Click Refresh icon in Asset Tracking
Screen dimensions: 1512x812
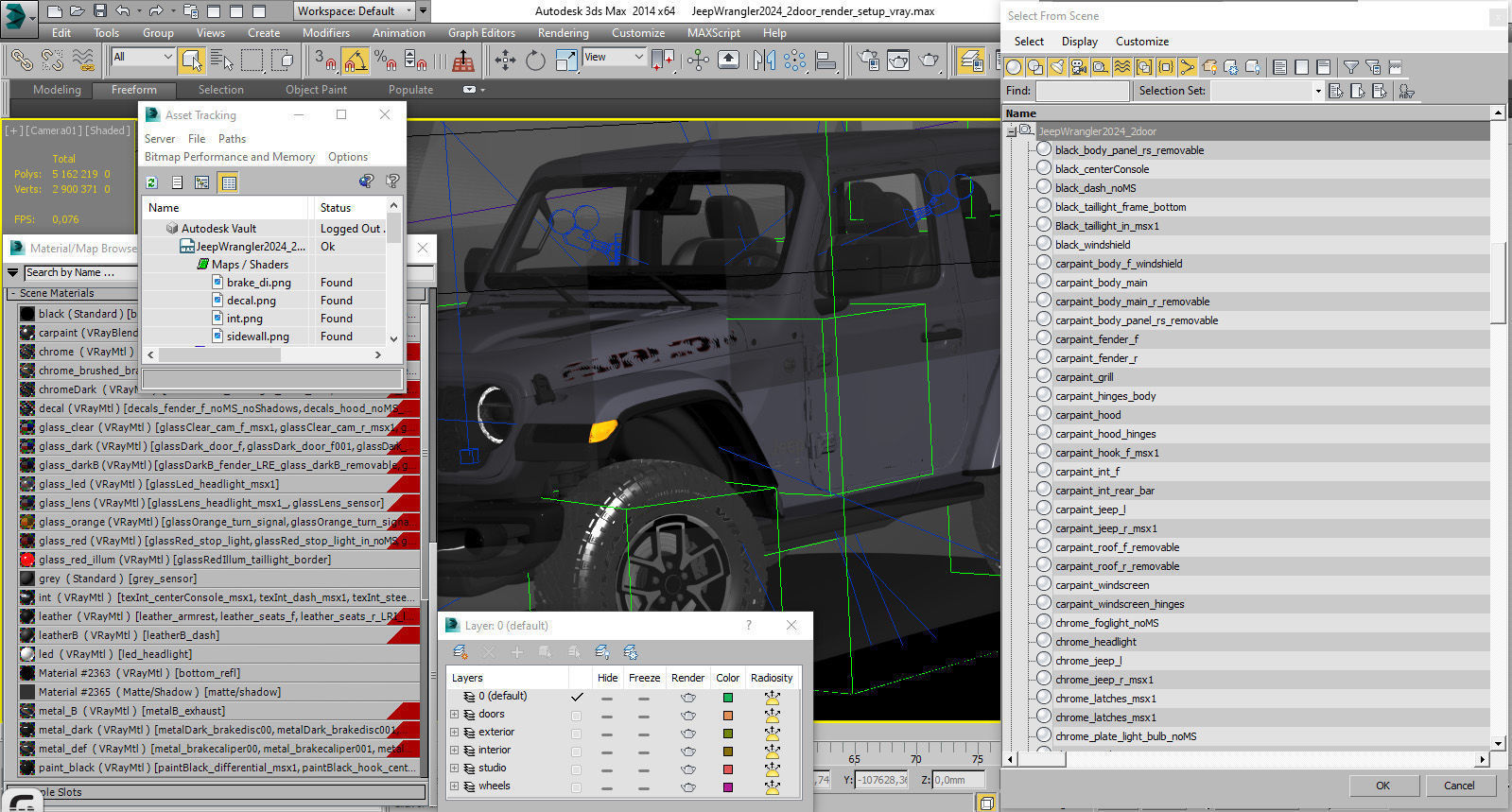(x=151, y=182)
